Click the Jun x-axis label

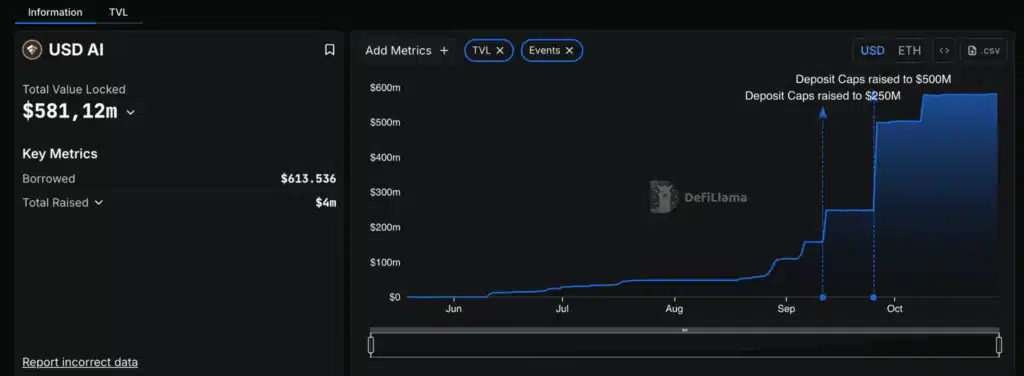453,309
